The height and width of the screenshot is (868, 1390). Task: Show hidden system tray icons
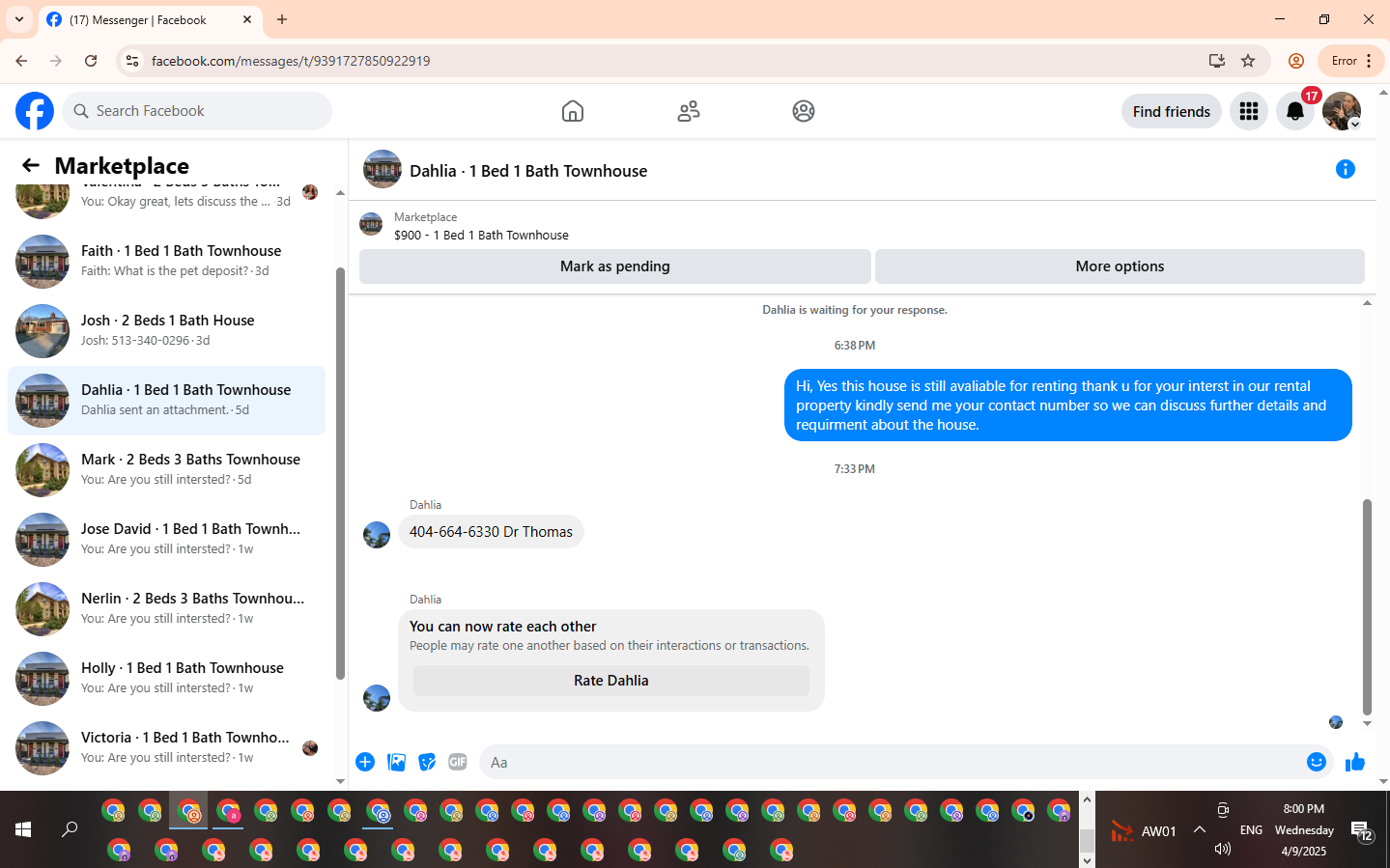[1200, 829]
